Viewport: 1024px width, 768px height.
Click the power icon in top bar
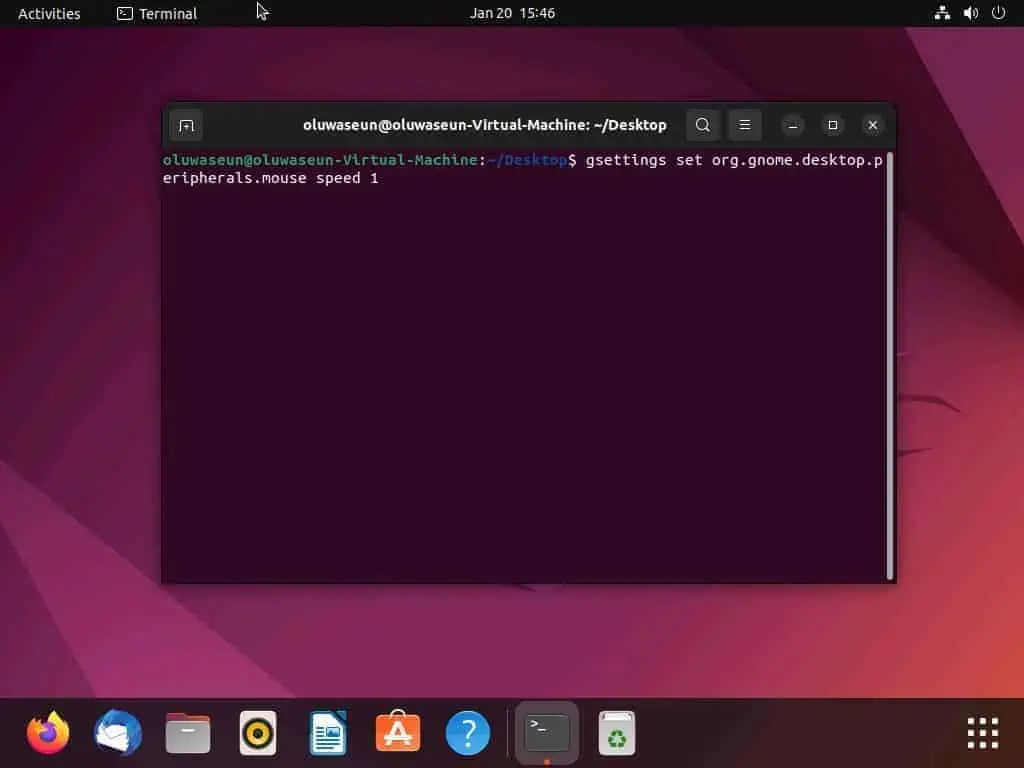(998, 13)
